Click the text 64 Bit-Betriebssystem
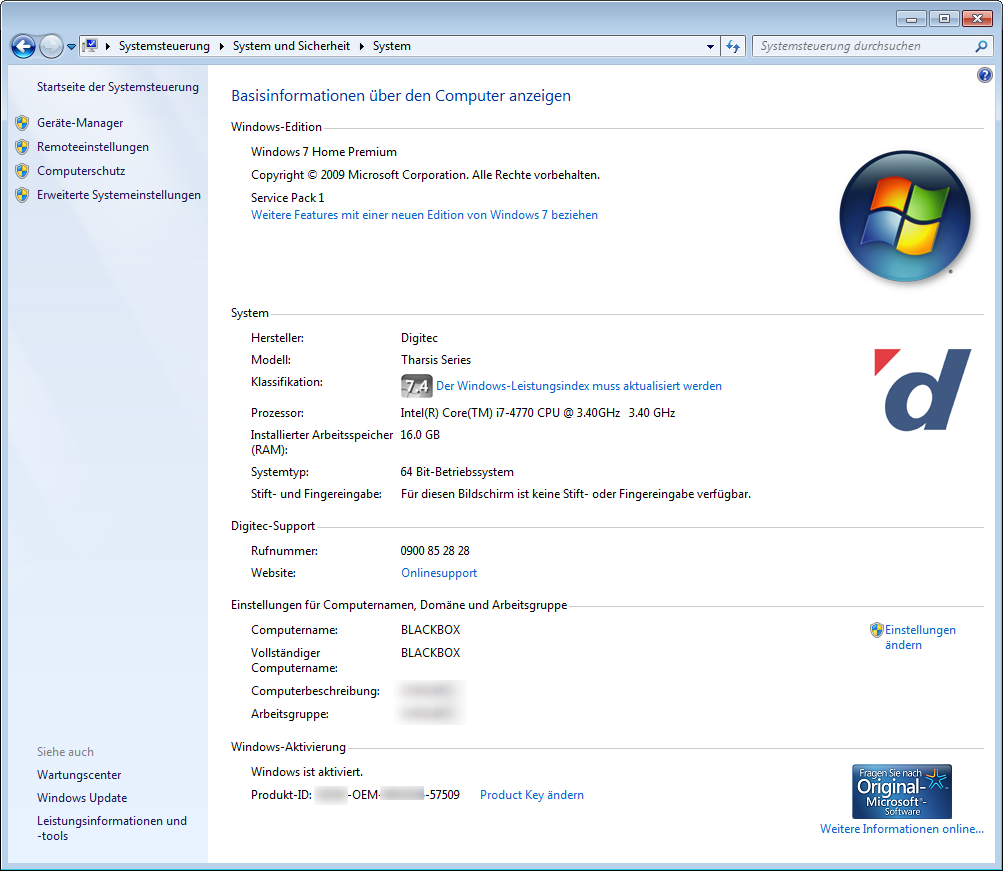The height and width of the screenshot is (871, 1003). click(x=457, y=472)
